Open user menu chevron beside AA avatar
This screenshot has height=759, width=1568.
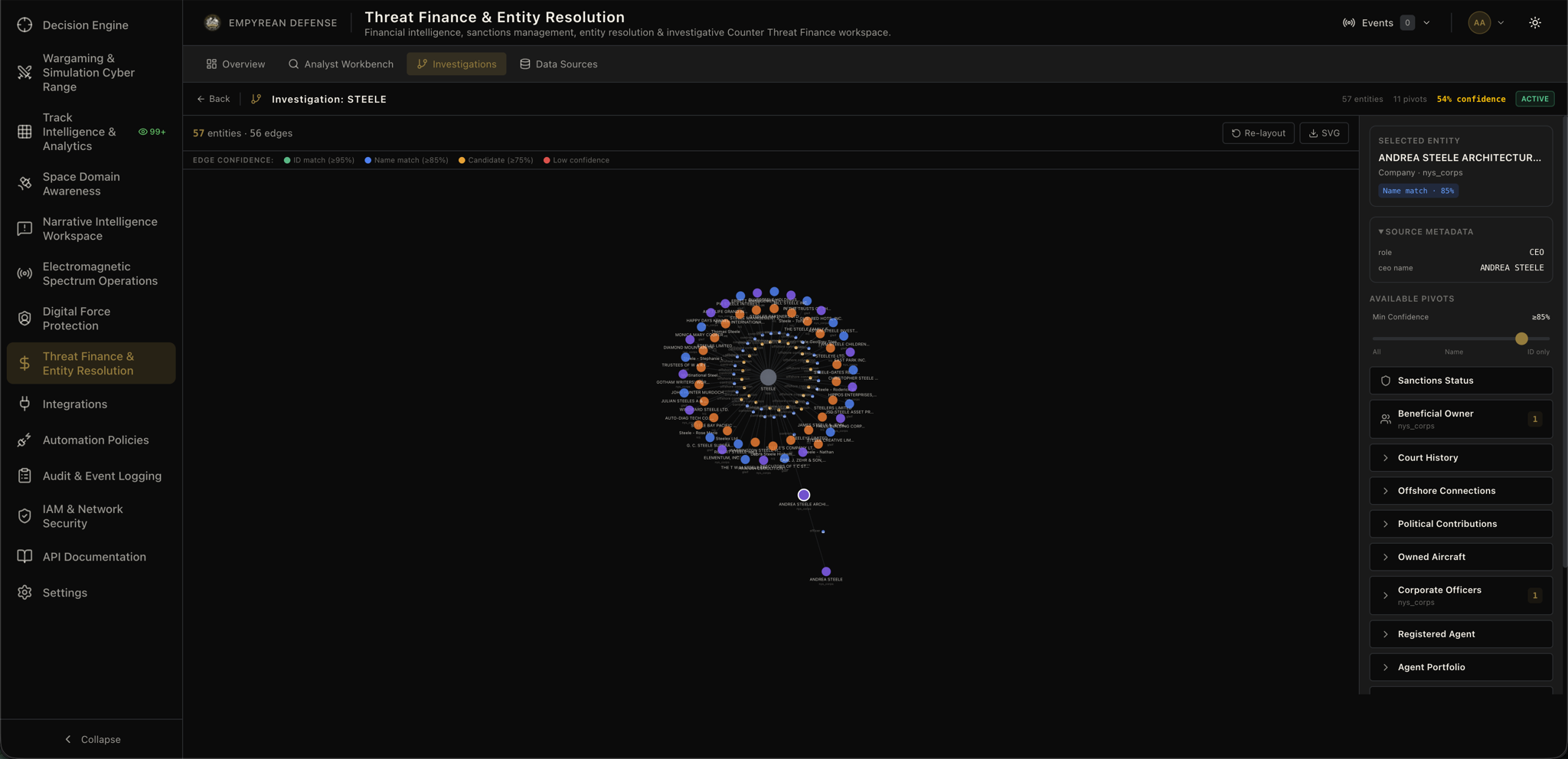point(1501,23)
